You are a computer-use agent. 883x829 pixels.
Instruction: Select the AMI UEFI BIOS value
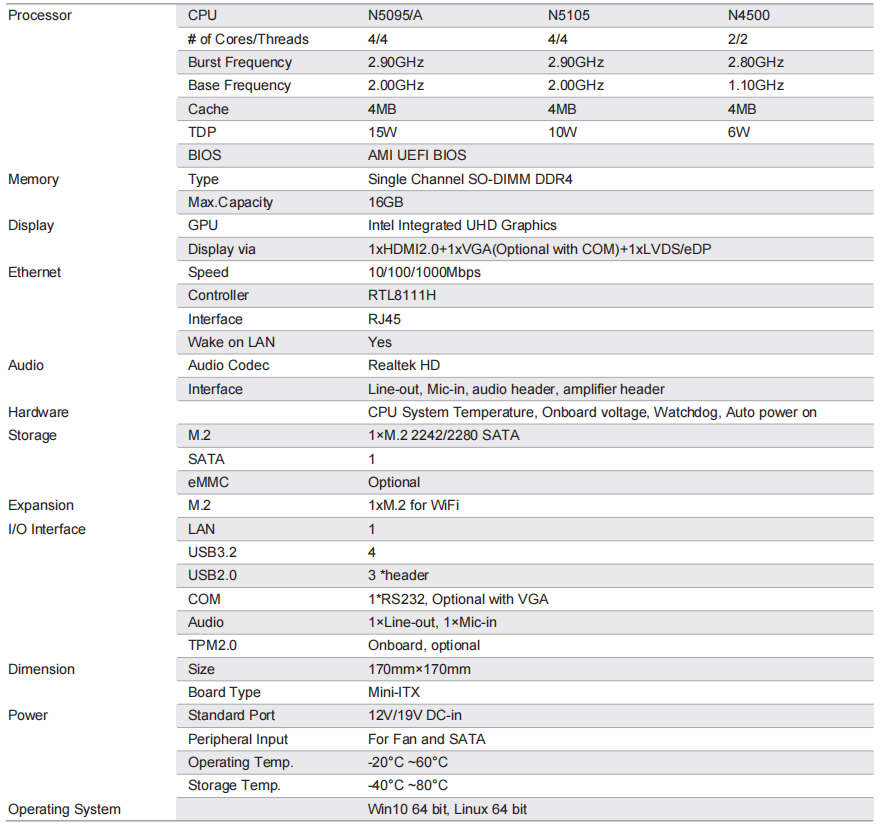click(417, 155)
